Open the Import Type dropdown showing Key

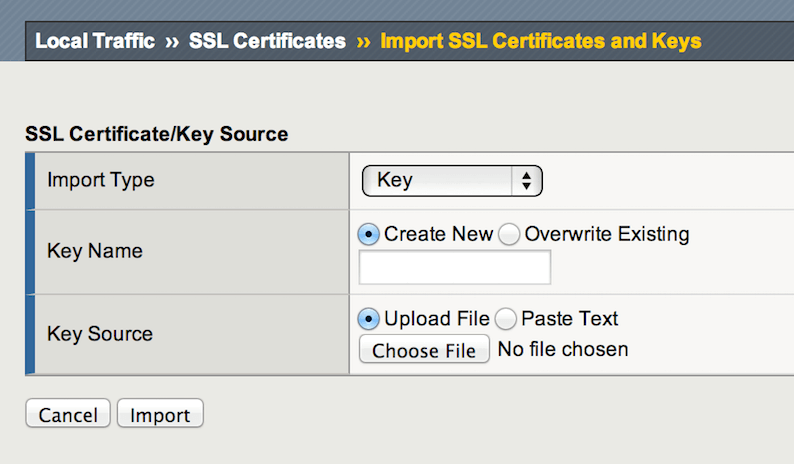pos(451,181)
